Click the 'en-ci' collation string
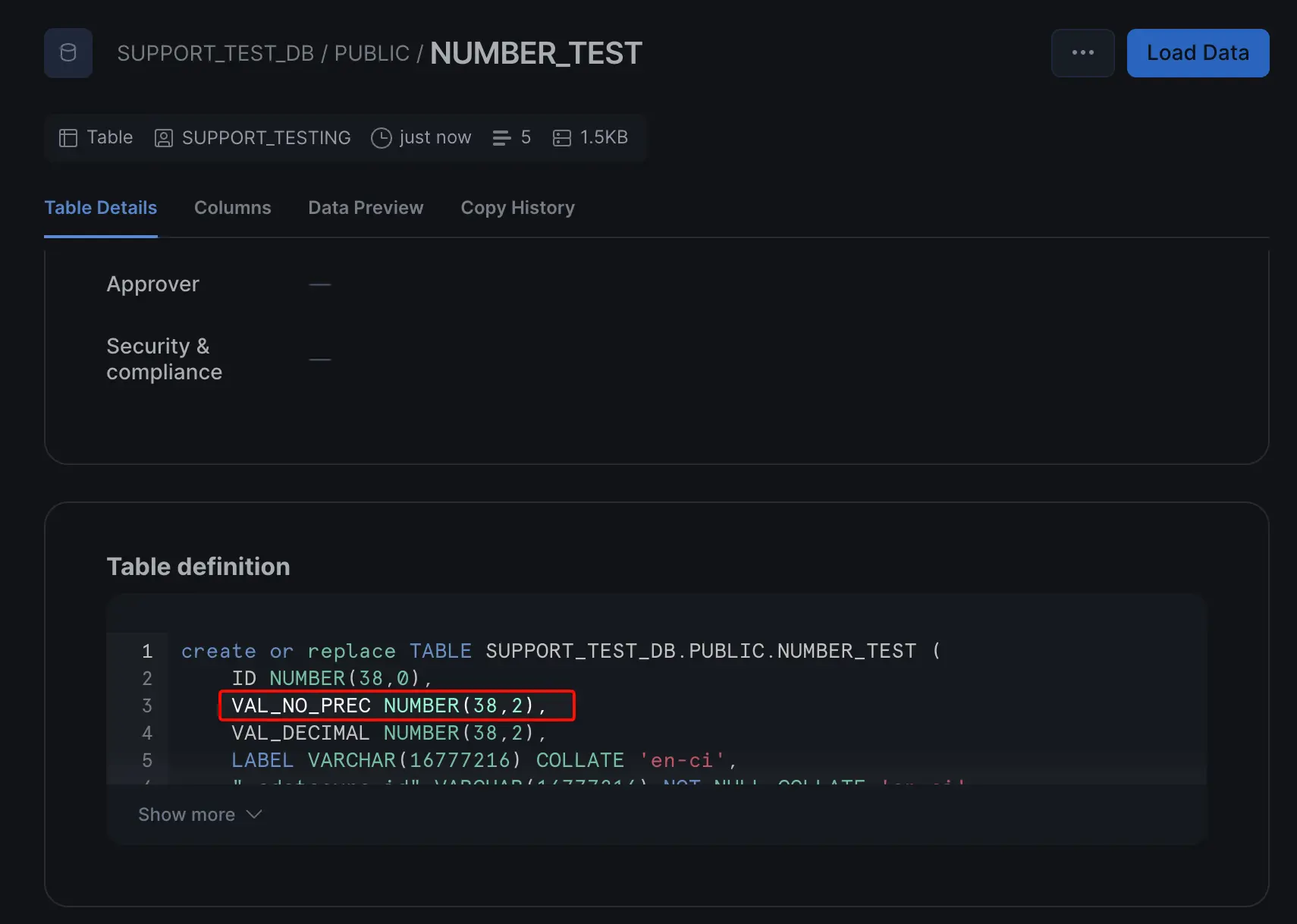 pyautogui.click(x=682, y=760)
